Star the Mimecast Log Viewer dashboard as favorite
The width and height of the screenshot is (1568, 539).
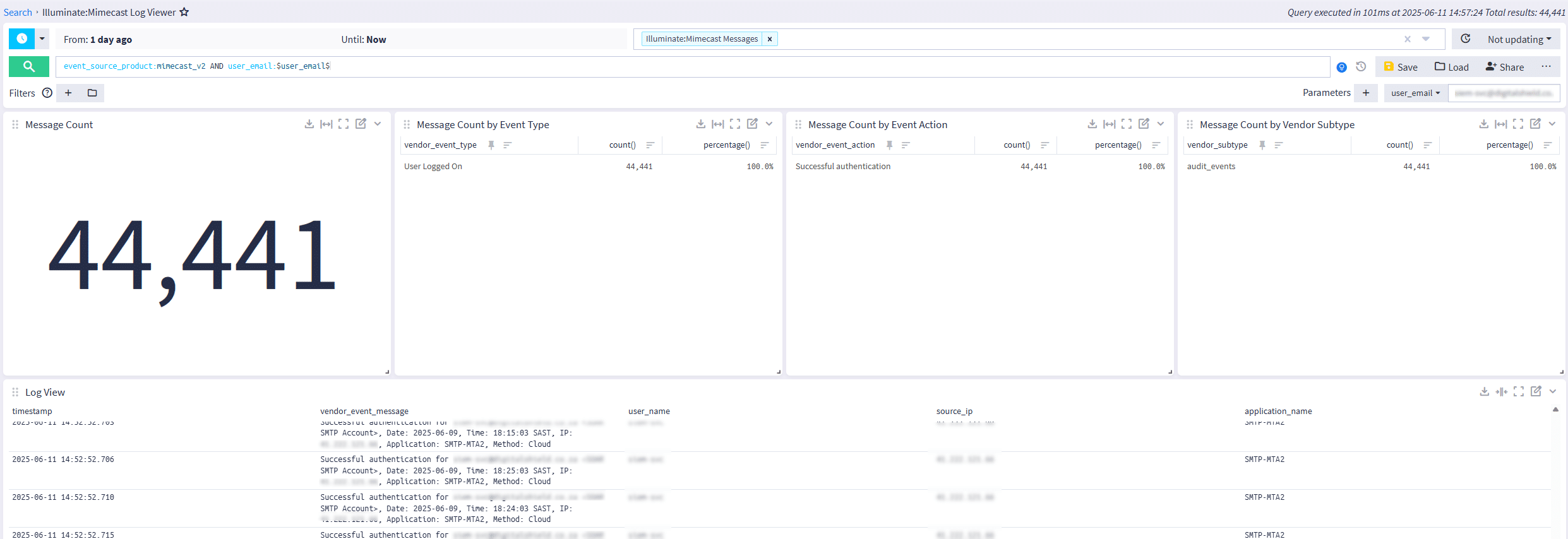click(184, 12)
